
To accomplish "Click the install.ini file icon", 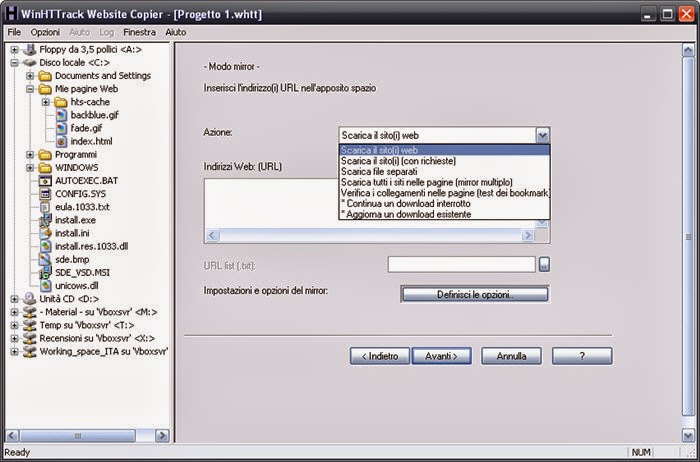I will 45,233.
